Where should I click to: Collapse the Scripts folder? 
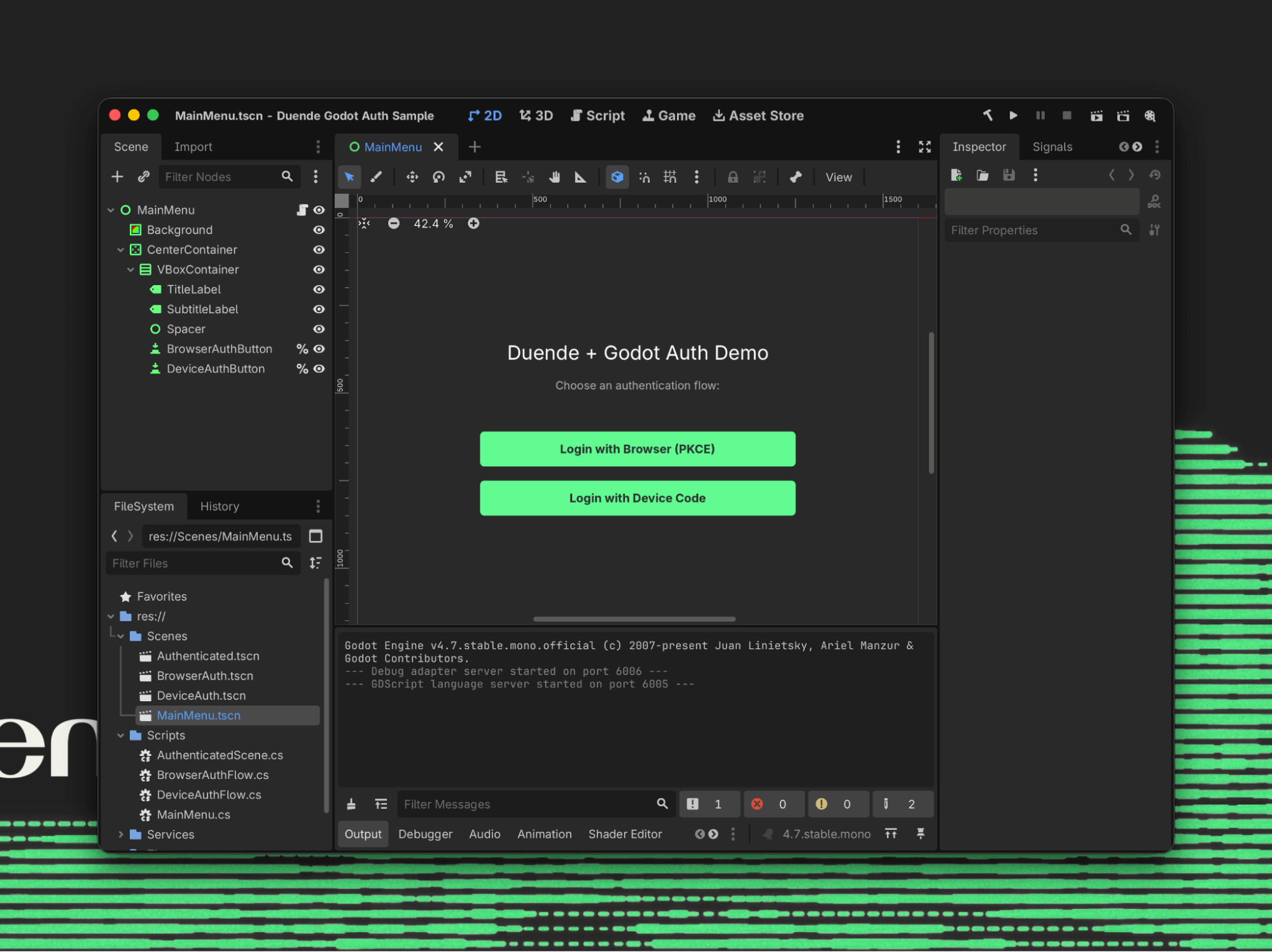[x=121, y=736]
